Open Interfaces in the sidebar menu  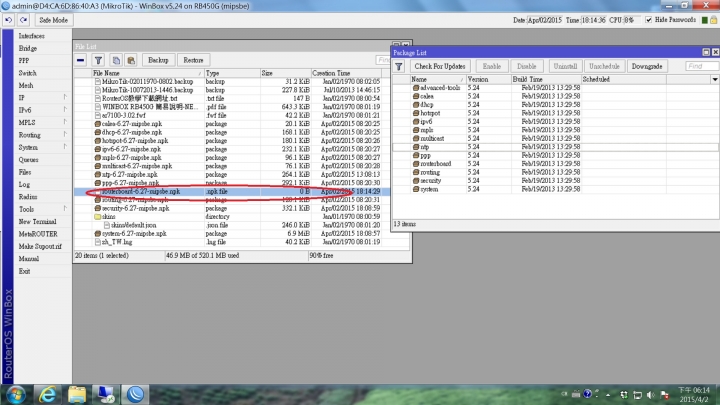[31, 36]
